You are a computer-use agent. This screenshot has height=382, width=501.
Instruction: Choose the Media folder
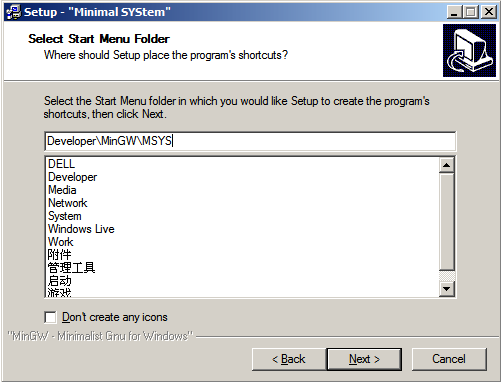[62, 190]
